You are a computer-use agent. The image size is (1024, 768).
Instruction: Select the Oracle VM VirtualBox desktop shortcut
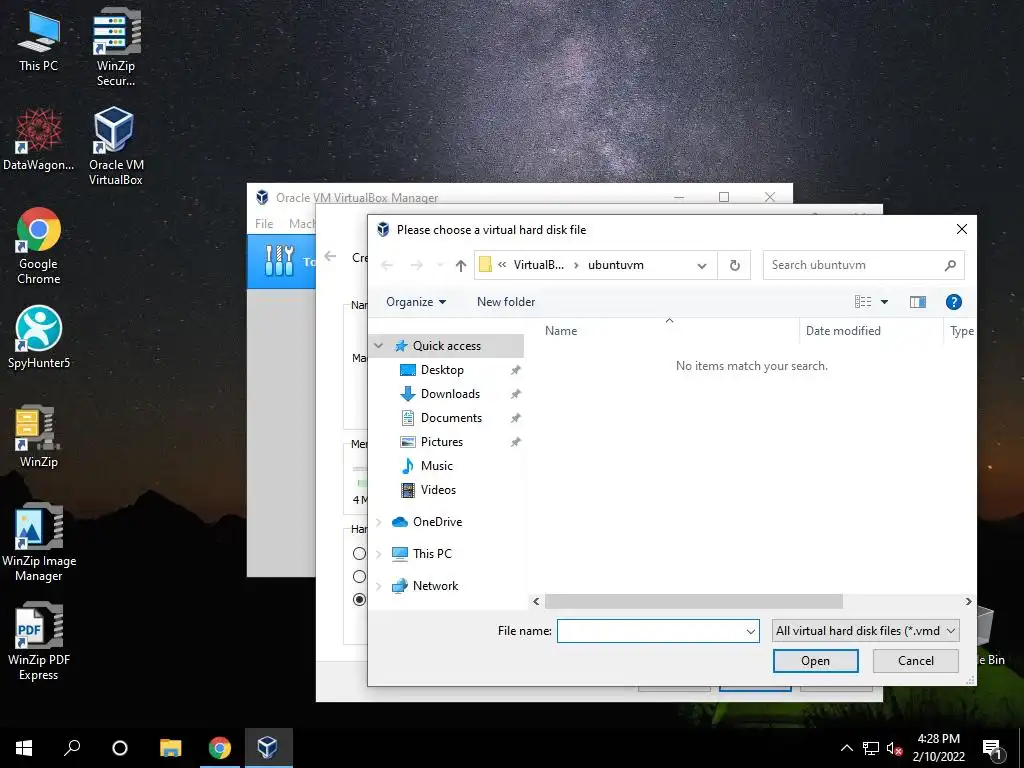coord(116,146)
